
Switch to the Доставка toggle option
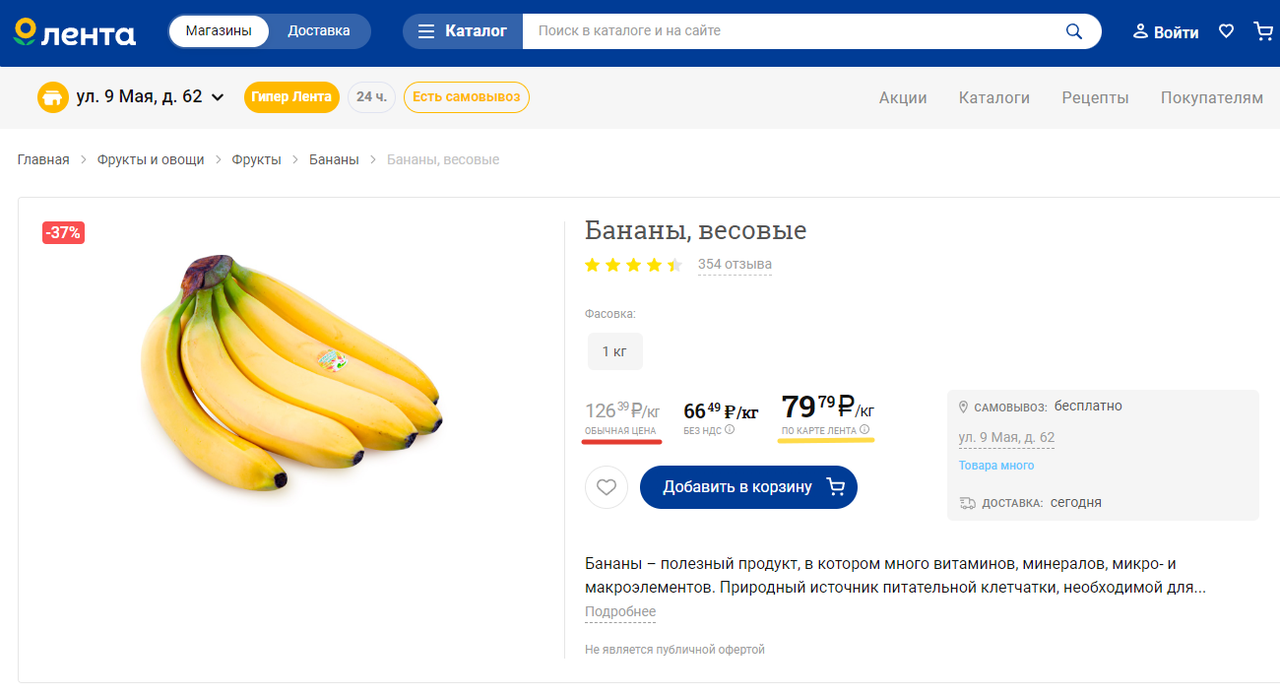pos(319,31)
